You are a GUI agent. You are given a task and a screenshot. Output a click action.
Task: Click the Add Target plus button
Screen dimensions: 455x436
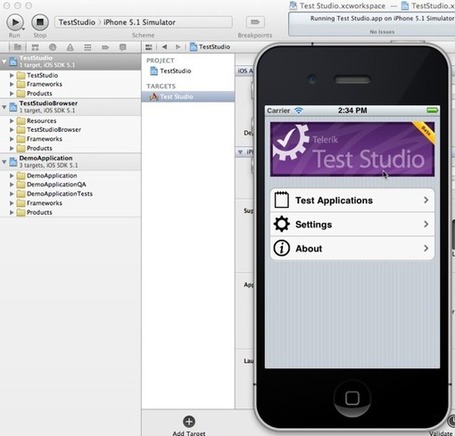tap(189, 422)
